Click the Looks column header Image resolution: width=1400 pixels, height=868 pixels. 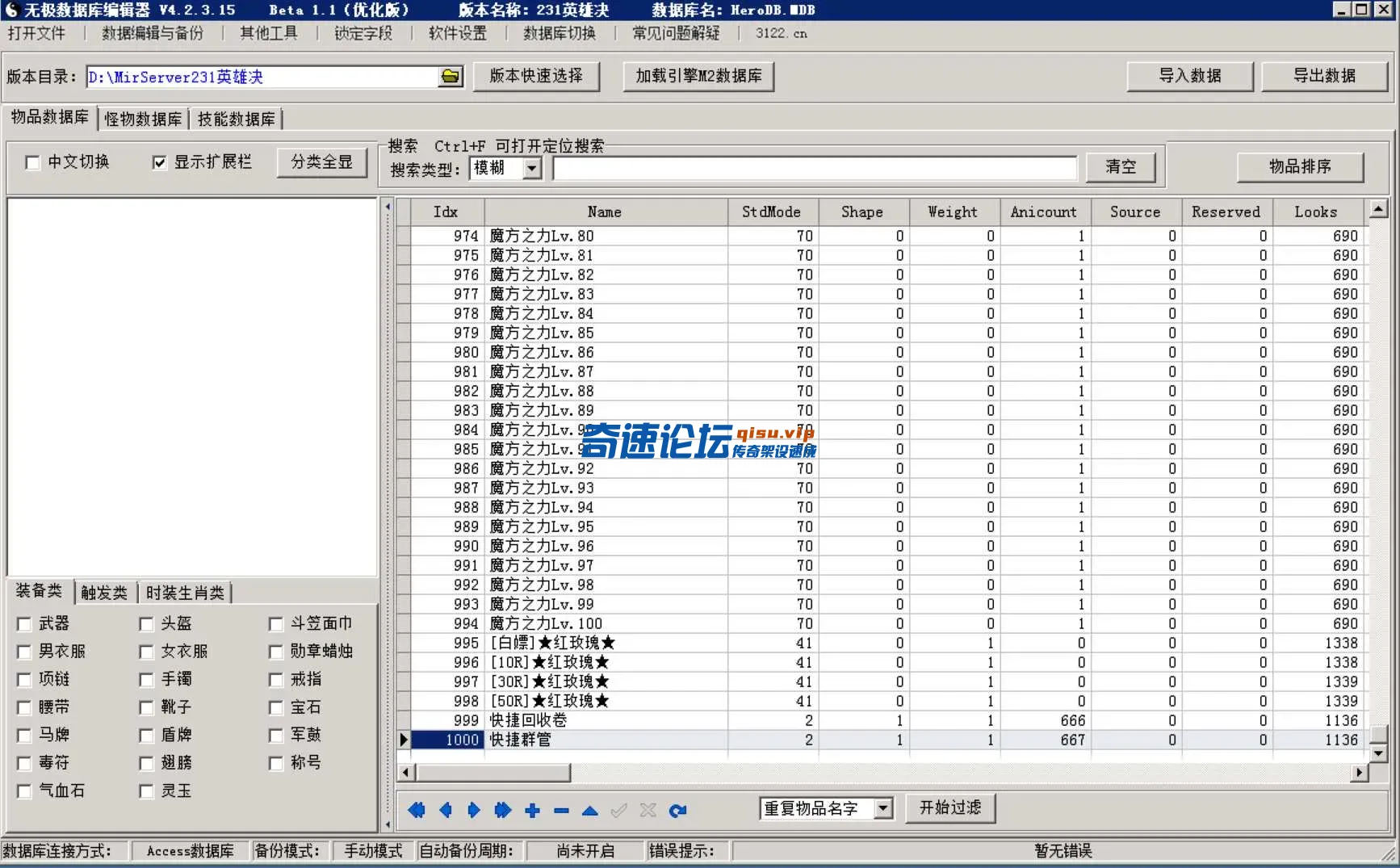1316,212
